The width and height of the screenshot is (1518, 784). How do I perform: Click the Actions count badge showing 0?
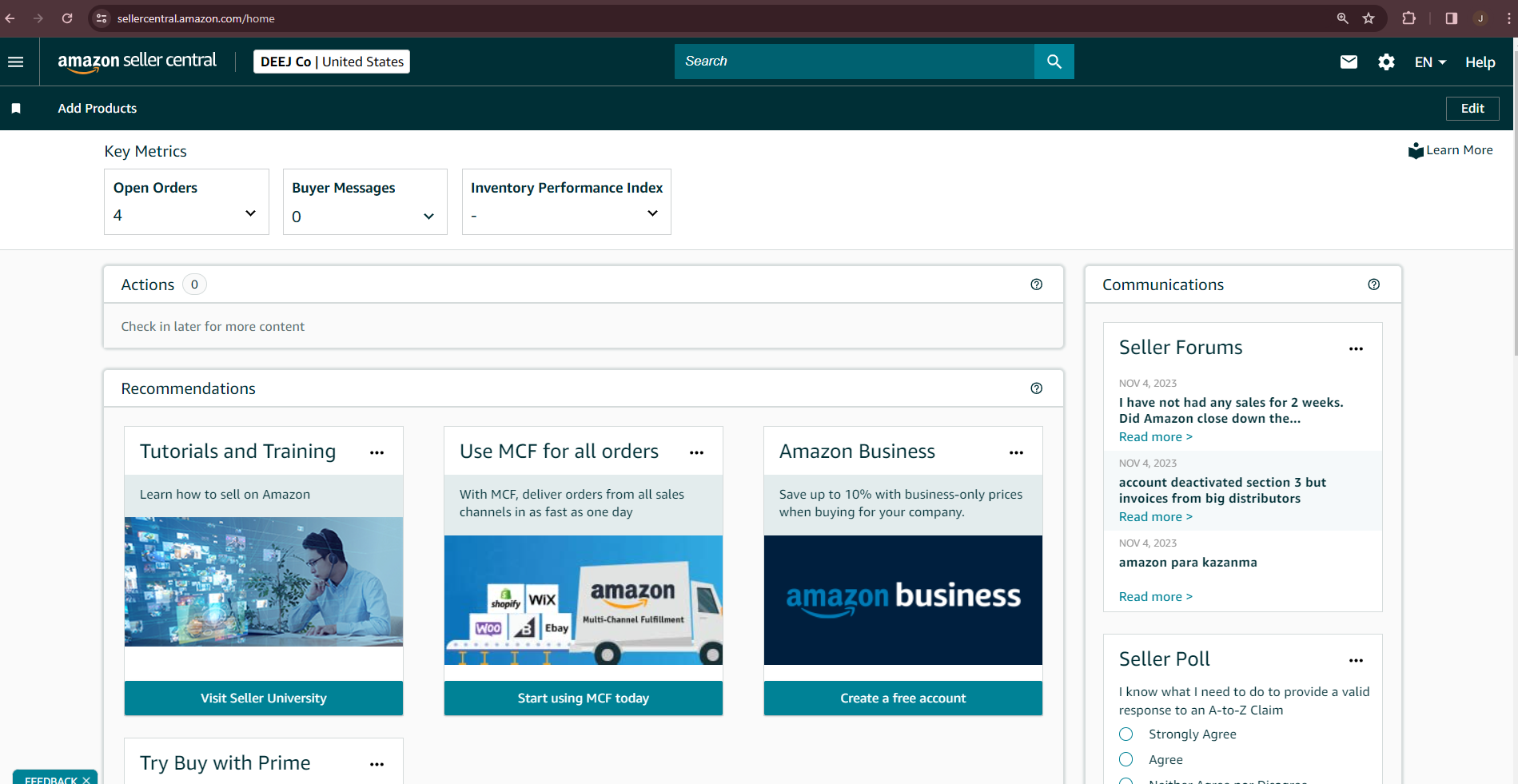[x=194, y=285]
